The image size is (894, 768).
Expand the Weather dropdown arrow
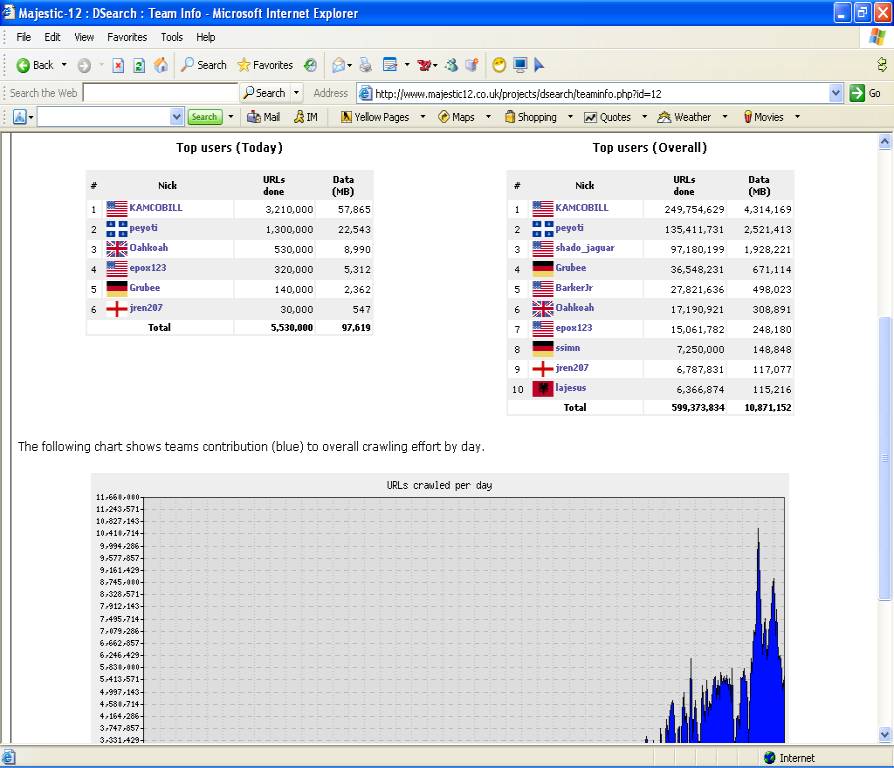725,116
